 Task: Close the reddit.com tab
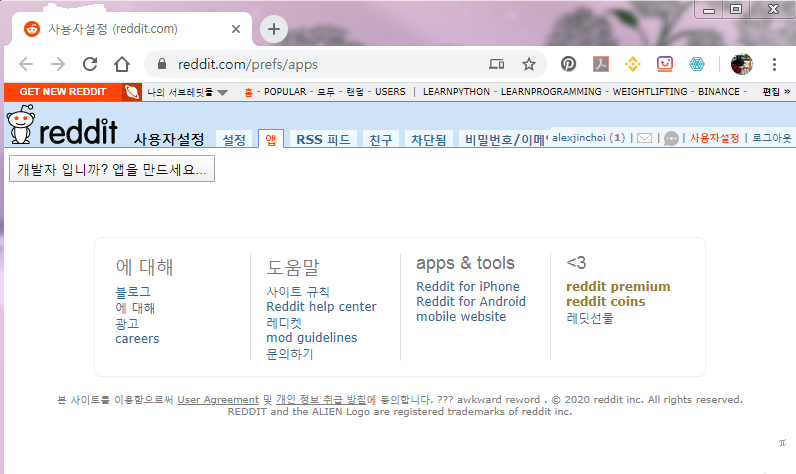[236, 29]
